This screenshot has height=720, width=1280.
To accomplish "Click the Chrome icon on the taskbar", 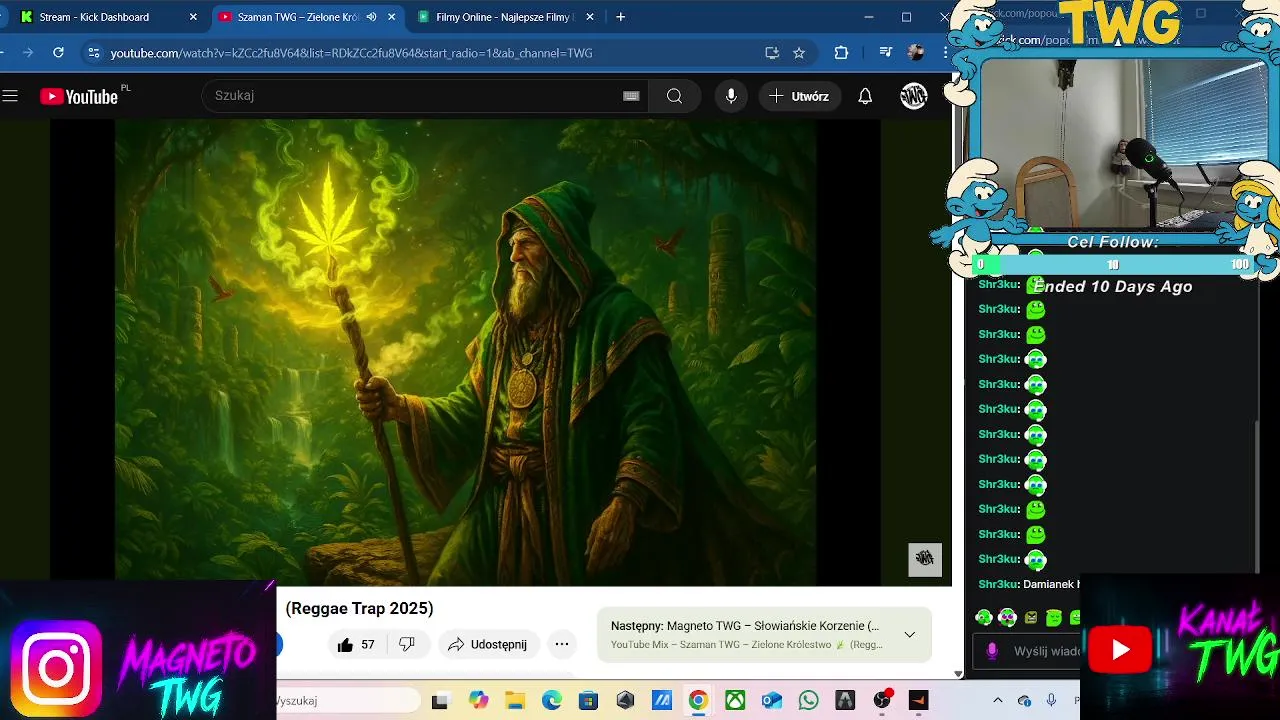I will coord(698,701).
